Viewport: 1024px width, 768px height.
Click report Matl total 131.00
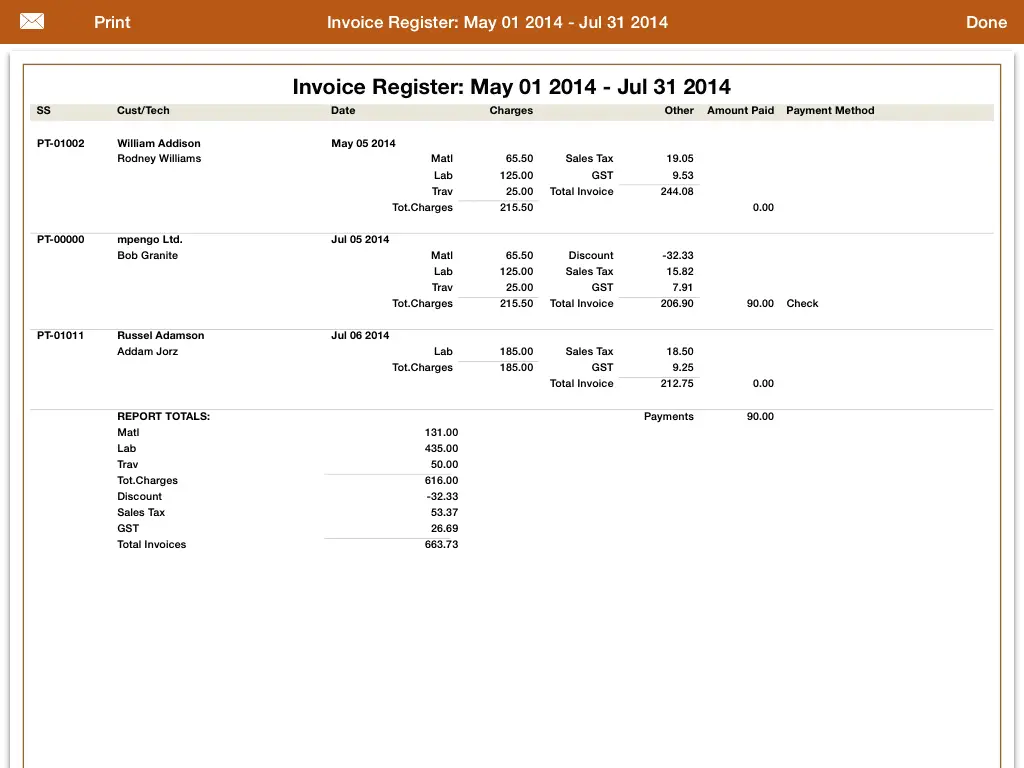tap(441, 432)
